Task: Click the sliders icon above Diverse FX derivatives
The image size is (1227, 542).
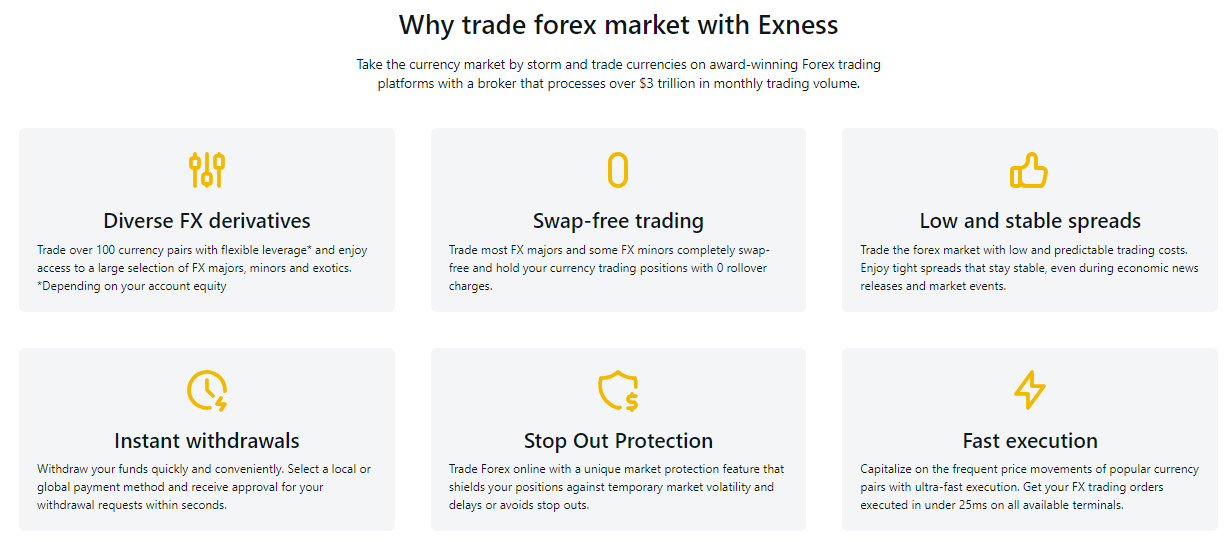Action: coord(207,170)
